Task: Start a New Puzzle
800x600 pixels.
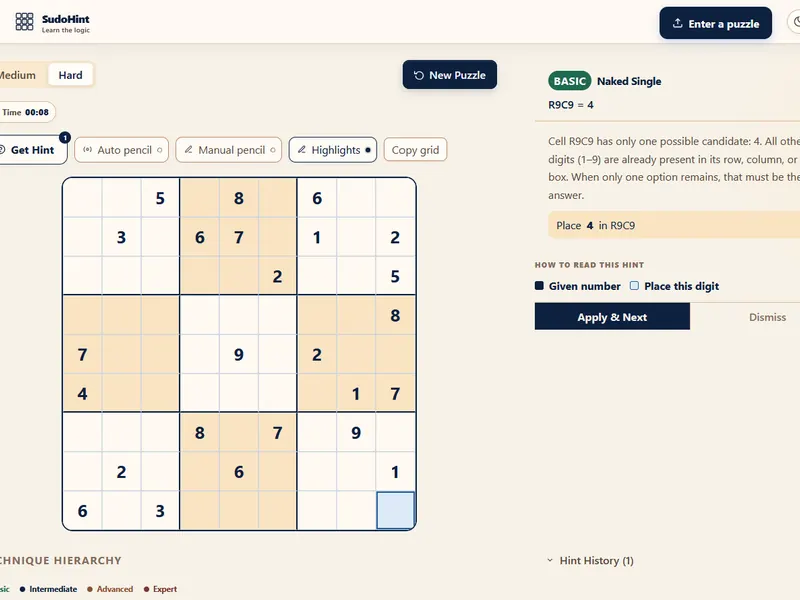Action: 449,75
